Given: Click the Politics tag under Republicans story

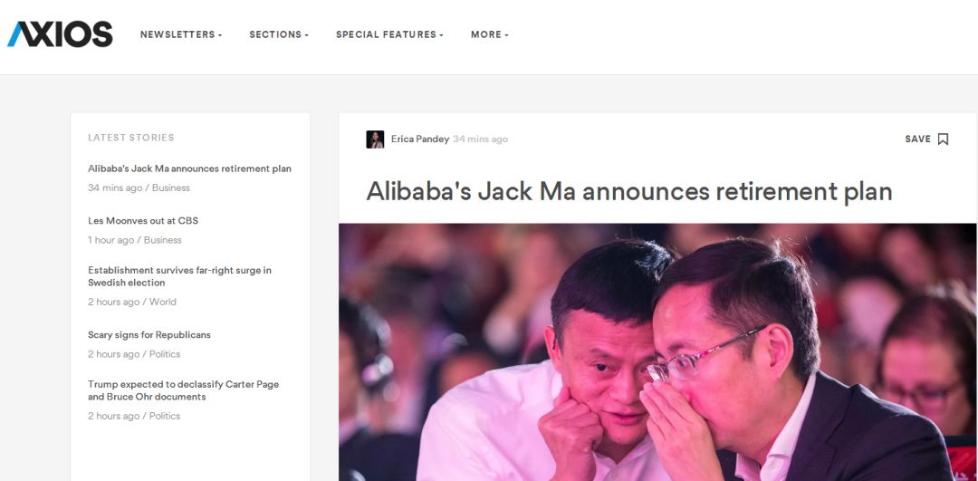Looking at the screenshot, I should 165,354.
